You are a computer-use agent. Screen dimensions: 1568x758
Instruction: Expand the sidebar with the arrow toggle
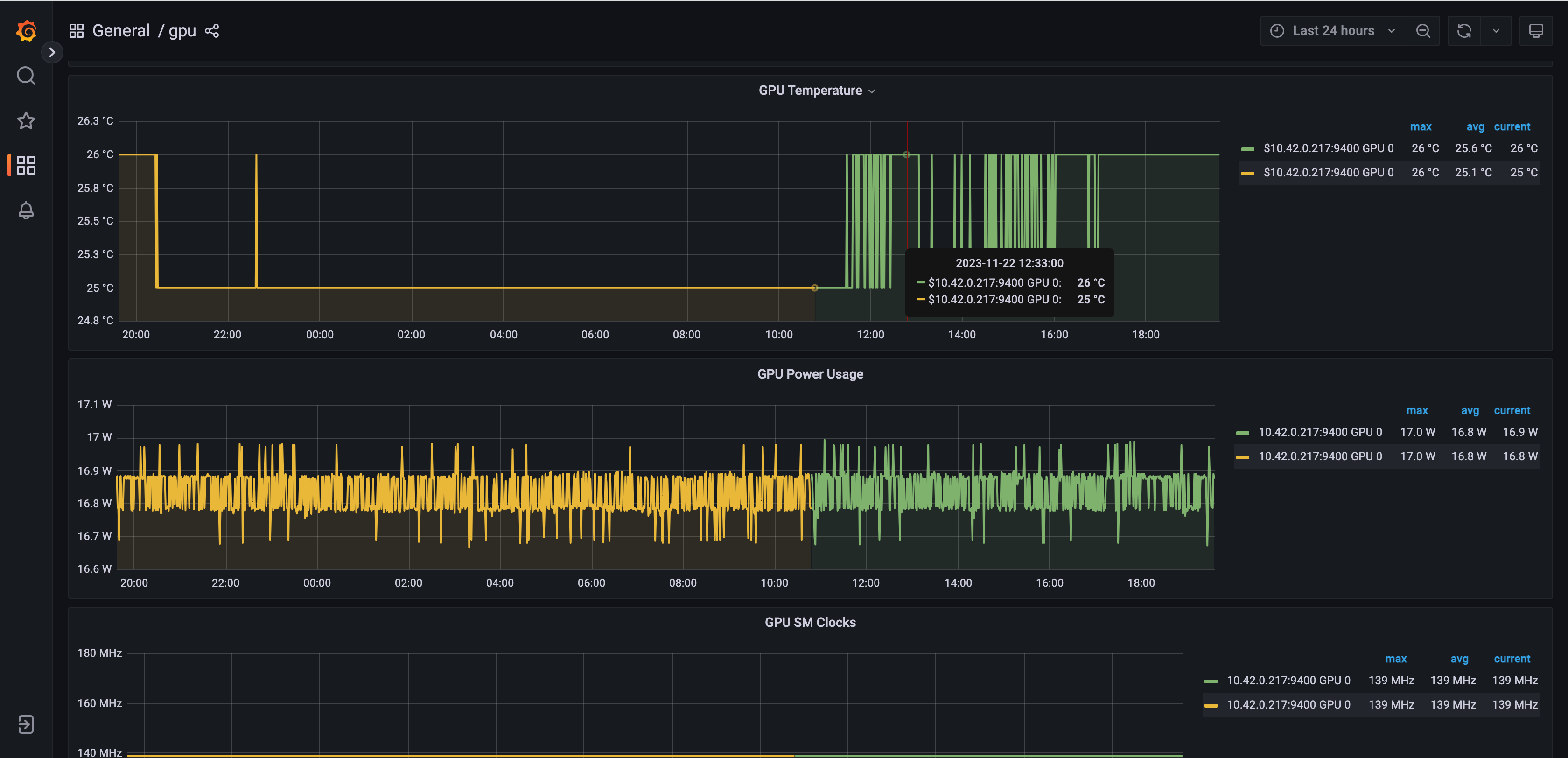pos(52,52)
